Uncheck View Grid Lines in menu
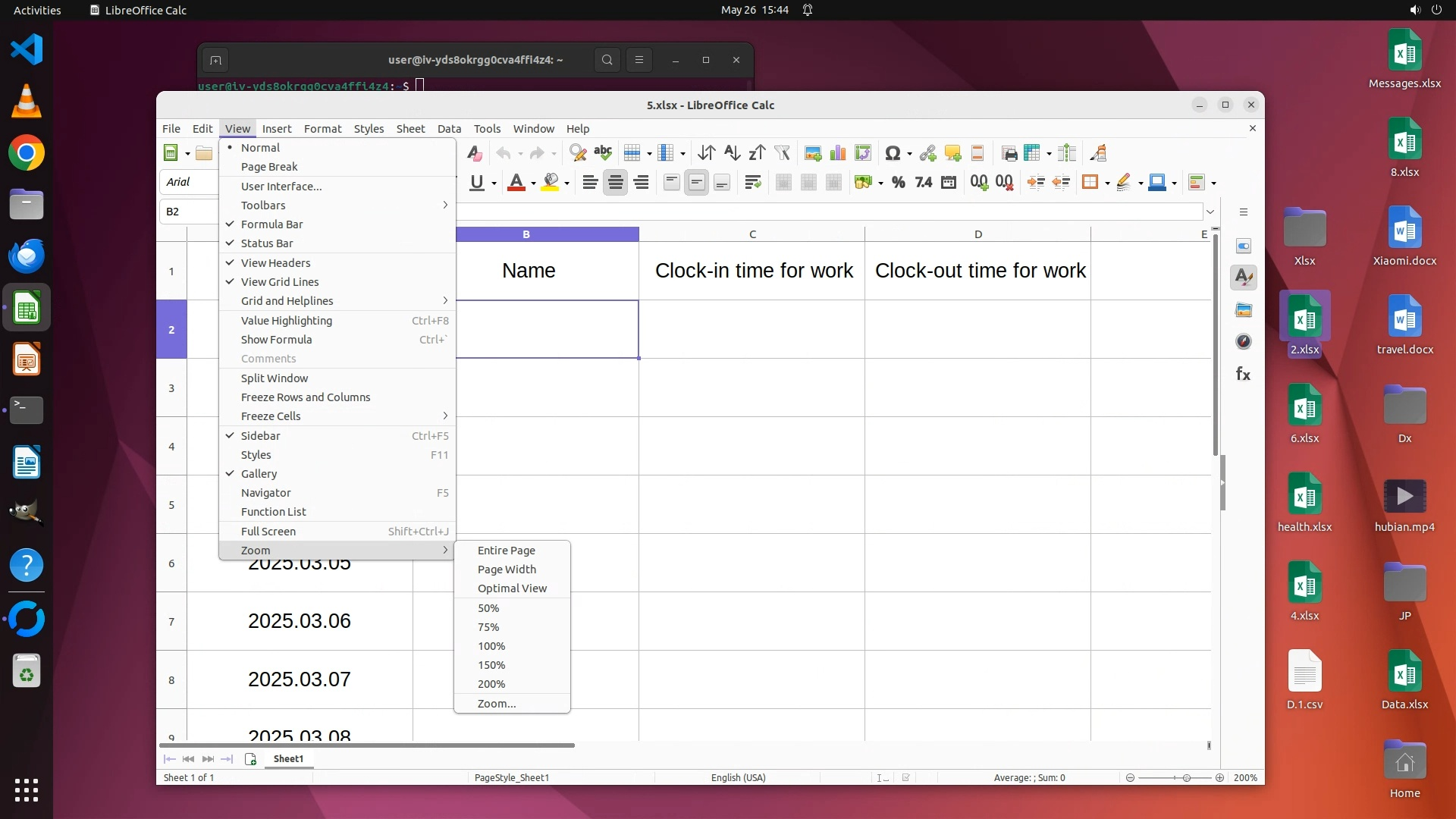This screenshot has height=819, width=1456. tap(279, 282)
